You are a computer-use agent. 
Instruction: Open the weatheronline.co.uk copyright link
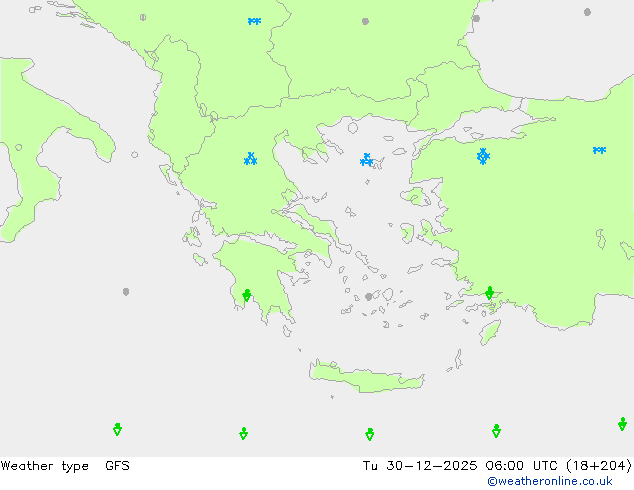(x=550, y=481)
